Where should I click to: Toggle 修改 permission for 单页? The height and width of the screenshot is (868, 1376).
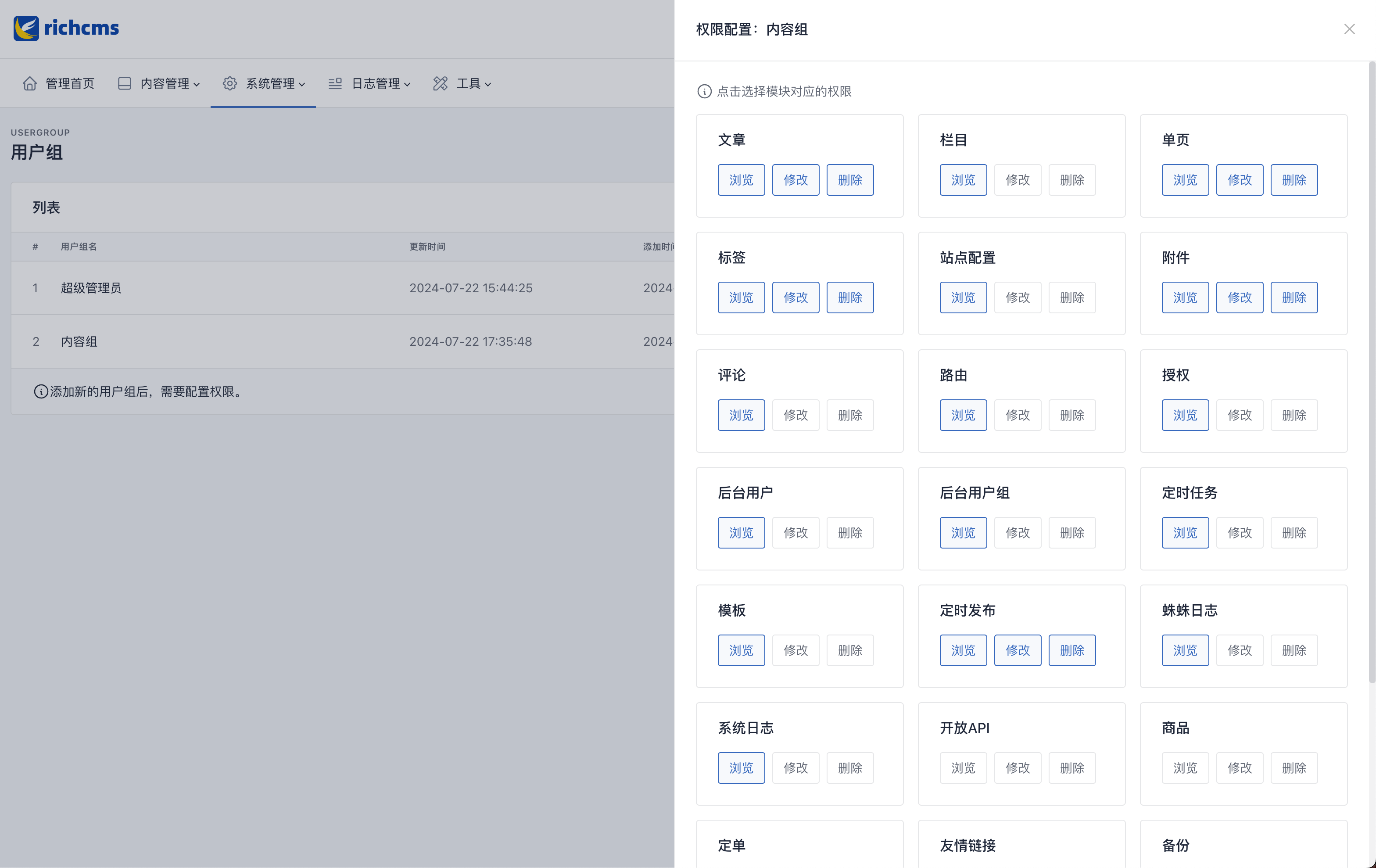click(1240, 180)
